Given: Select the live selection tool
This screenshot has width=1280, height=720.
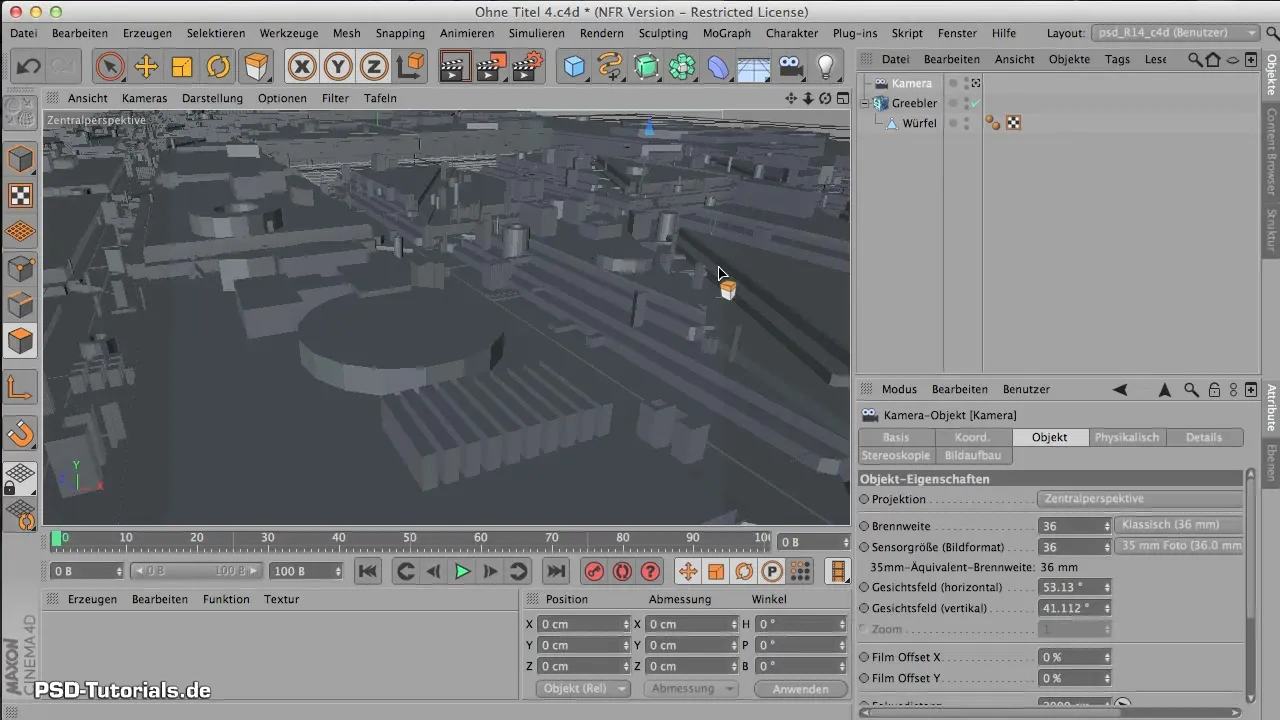Looking at the screenshot, I should tap(110, 67).
